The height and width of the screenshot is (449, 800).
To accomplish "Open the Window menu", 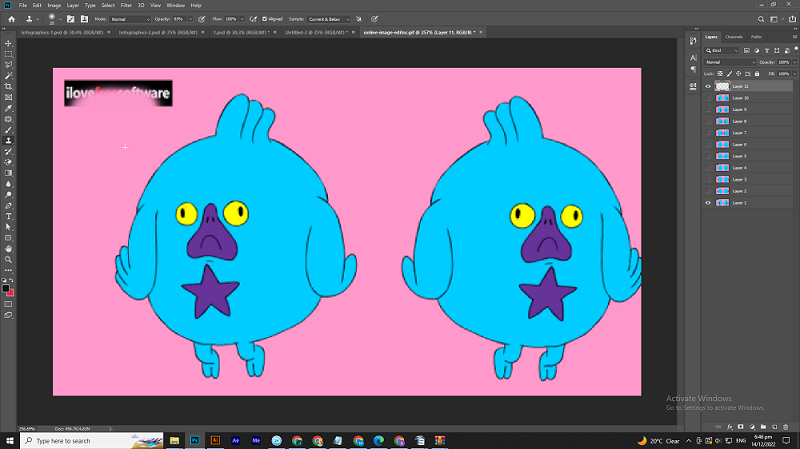I will click(x=176, y=5).
